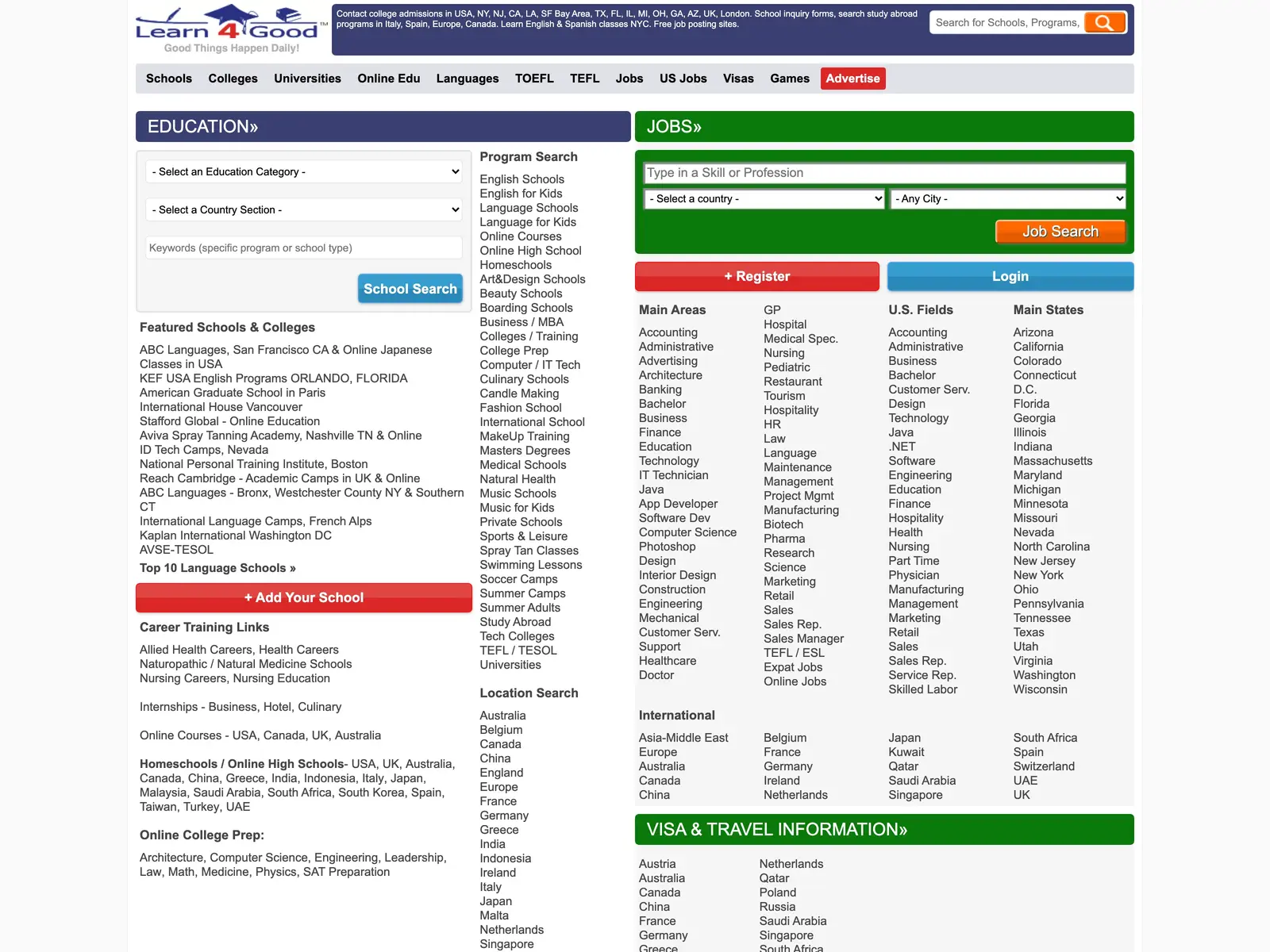Open the TEFL / ESL jobs link
Image resolution: width=1270 pixels, height=952 pixels.
[794, 653]
